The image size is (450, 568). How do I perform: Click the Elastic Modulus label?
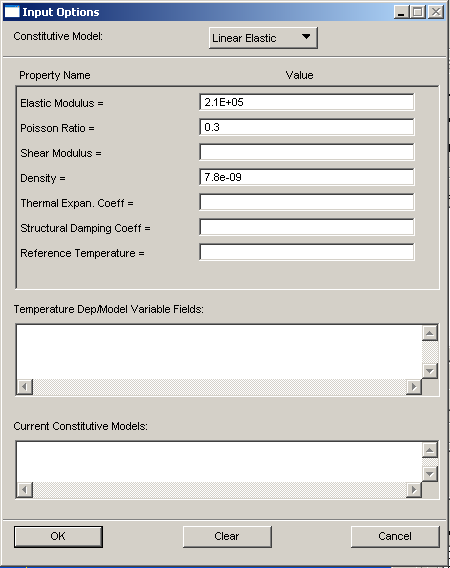pos(62,103)
